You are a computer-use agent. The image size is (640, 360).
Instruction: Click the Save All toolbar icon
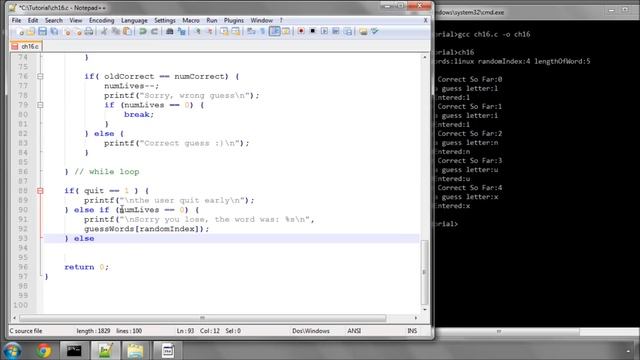tap(54, 31)
